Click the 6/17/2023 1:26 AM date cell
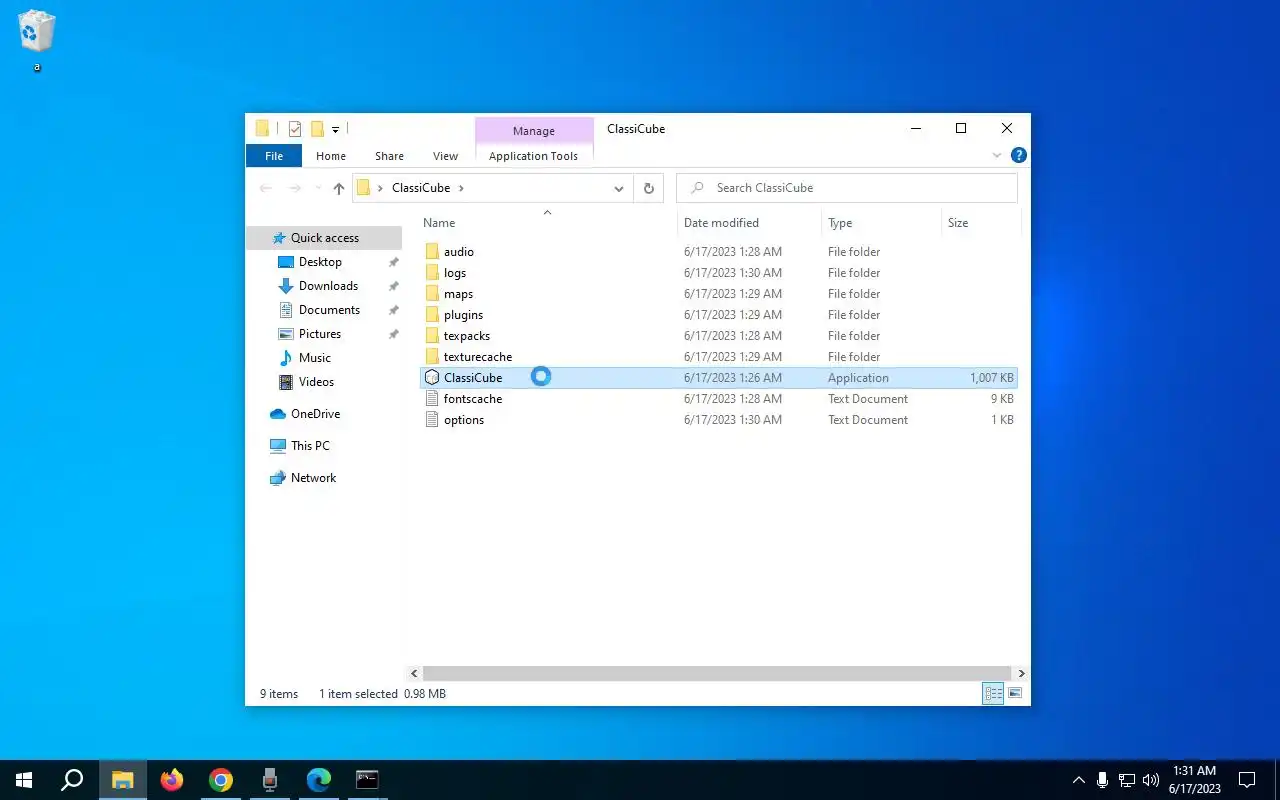Viewport: 1280px width, 800px height. (733, 378)
